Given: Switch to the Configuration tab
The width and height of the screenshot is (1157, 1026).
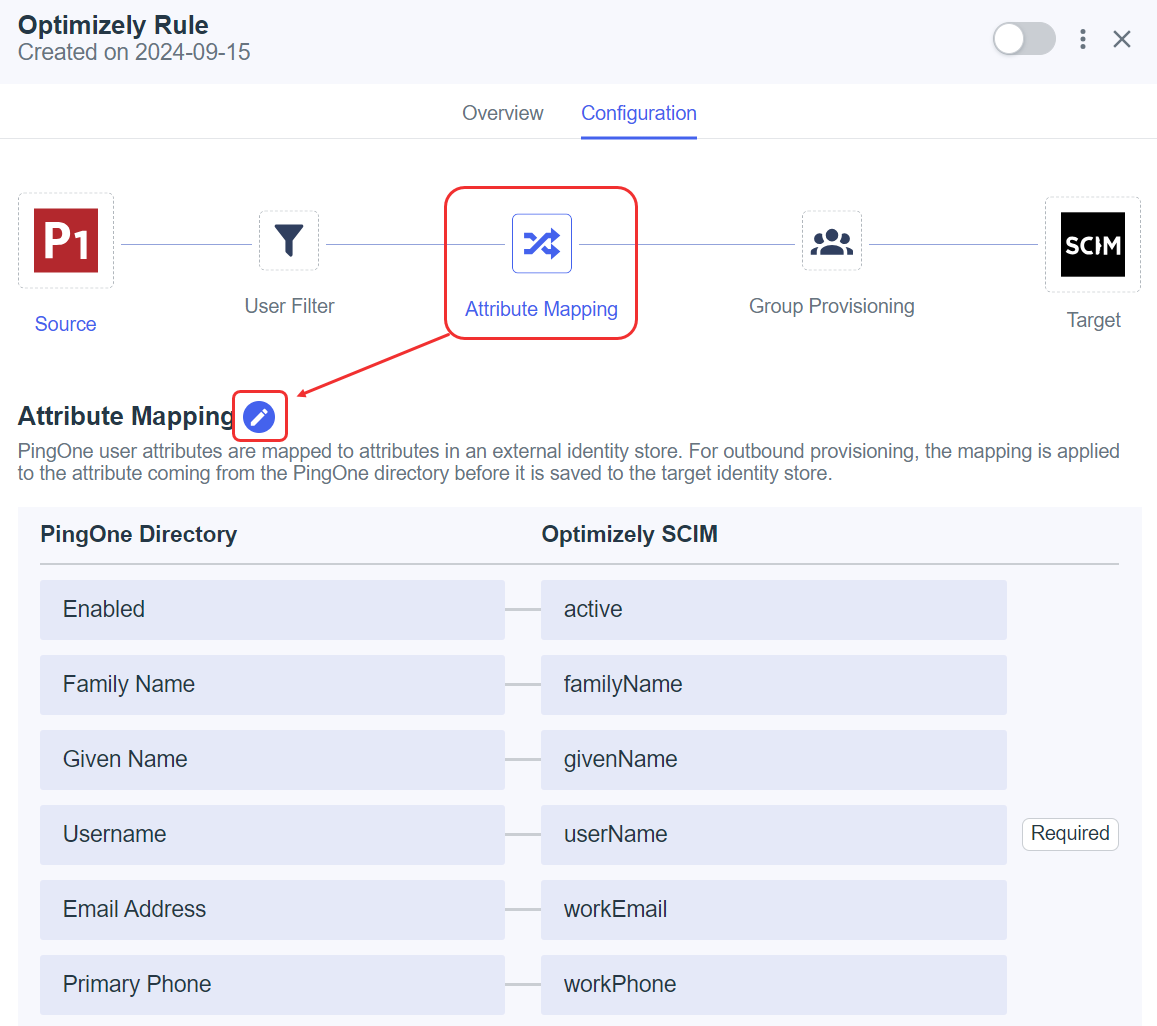Looking at the screenshot, I should coord(639,113).
